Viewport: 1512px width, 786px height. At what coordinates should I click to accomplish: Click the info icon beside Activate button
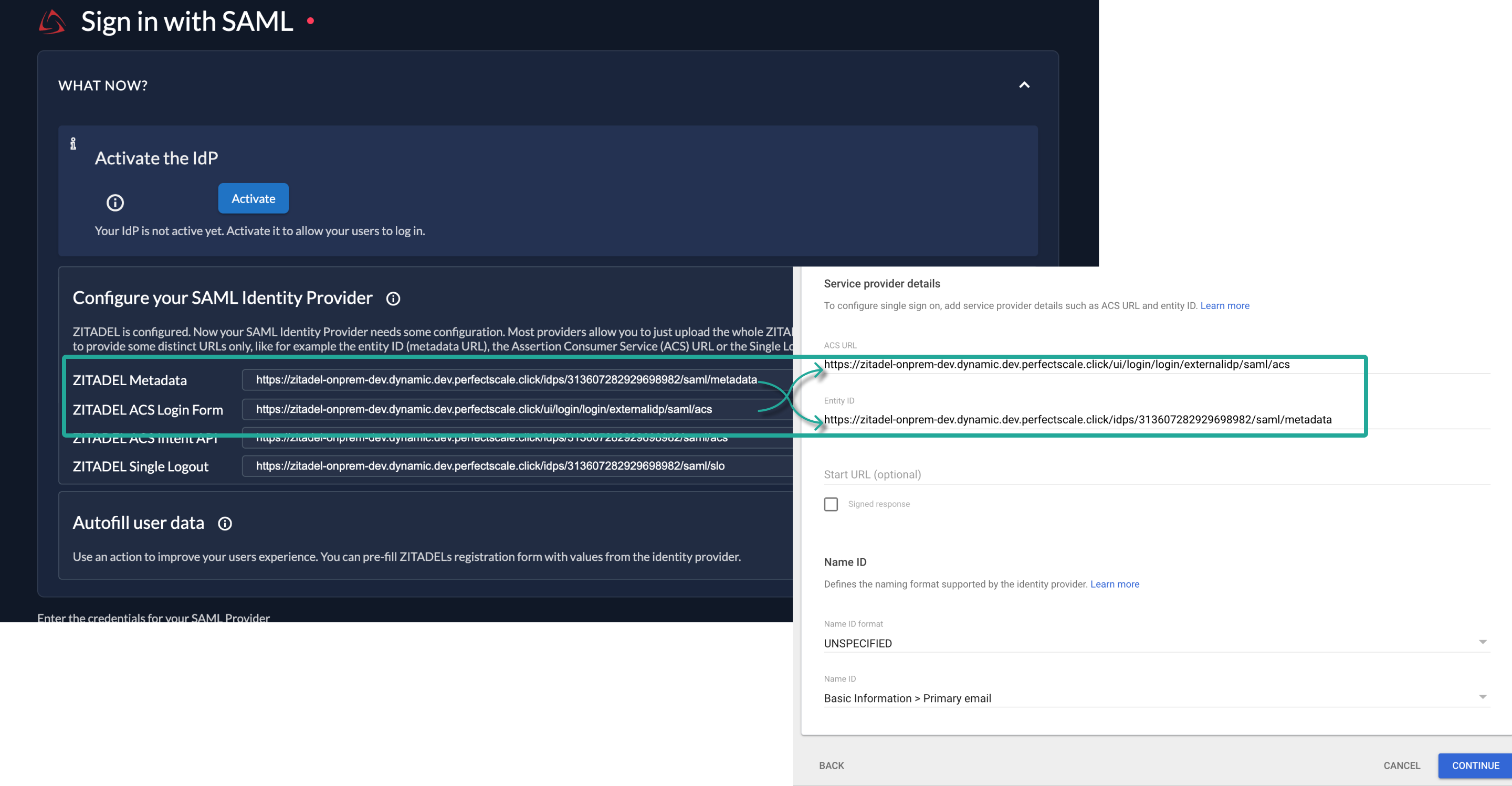click(x=115, y=203)
